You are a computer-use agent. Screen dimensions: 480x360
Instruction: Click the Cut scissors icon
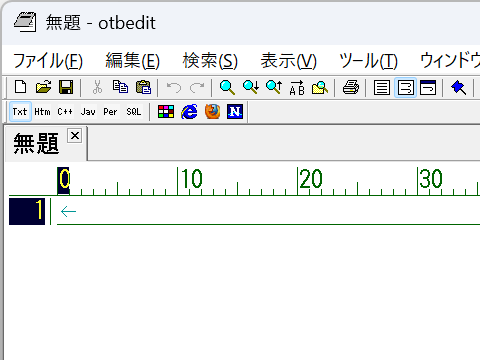[97, 87]
